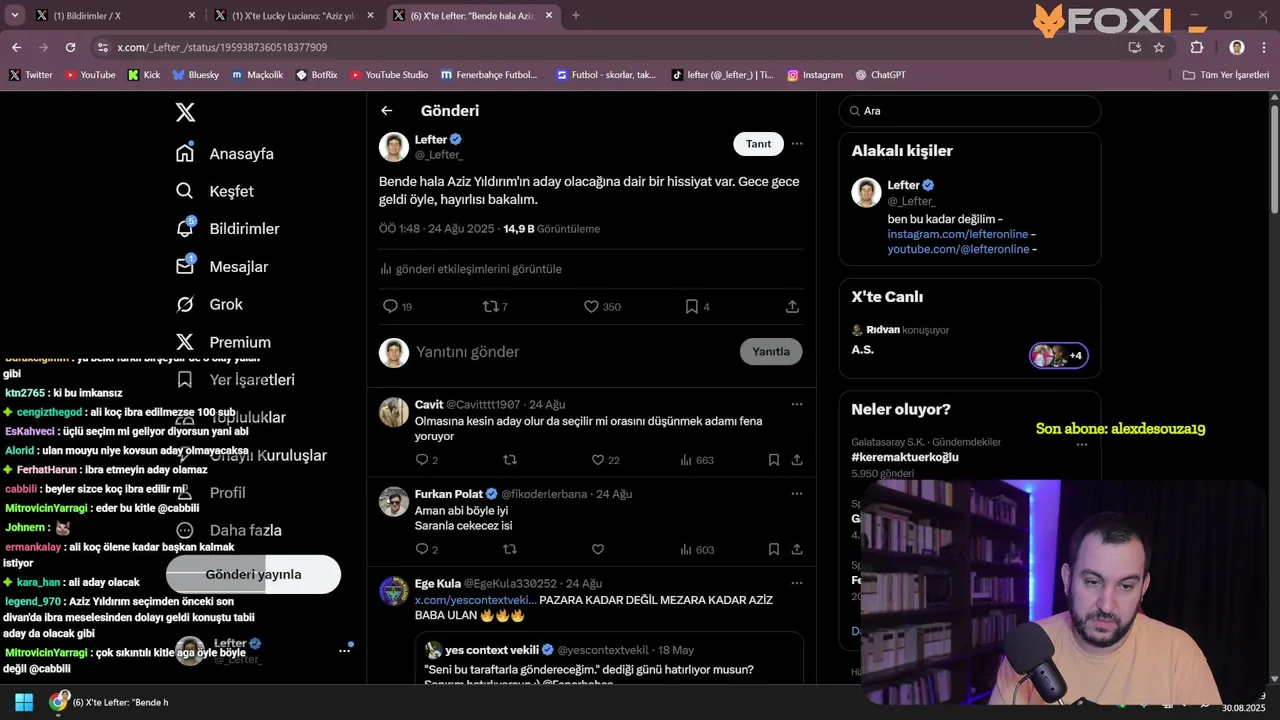Open more options on Lefter's post
The image size is (1280, 720).
[x=797, y=144]
